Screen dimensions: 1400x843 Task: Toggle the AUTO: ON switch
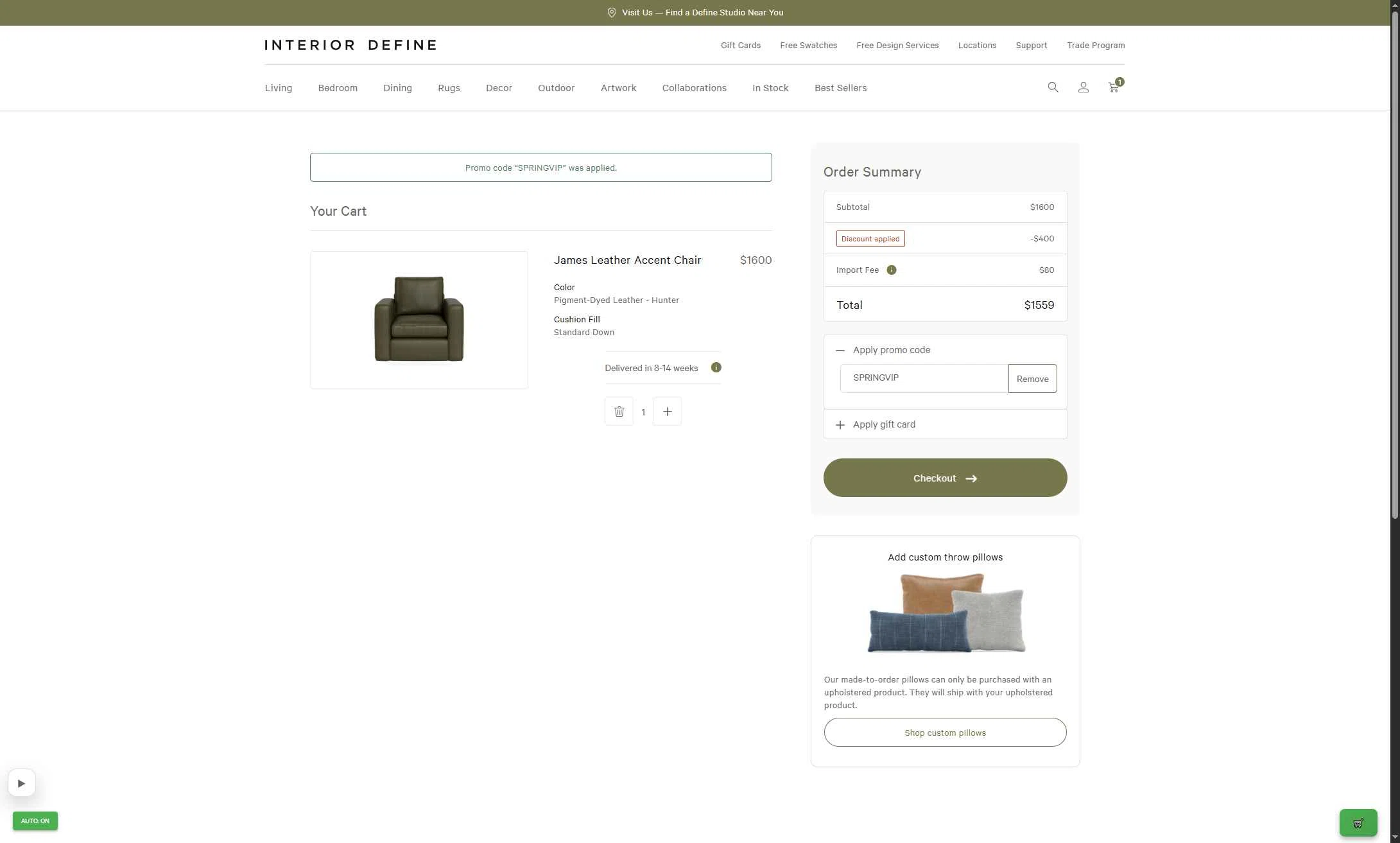(35, 821)
